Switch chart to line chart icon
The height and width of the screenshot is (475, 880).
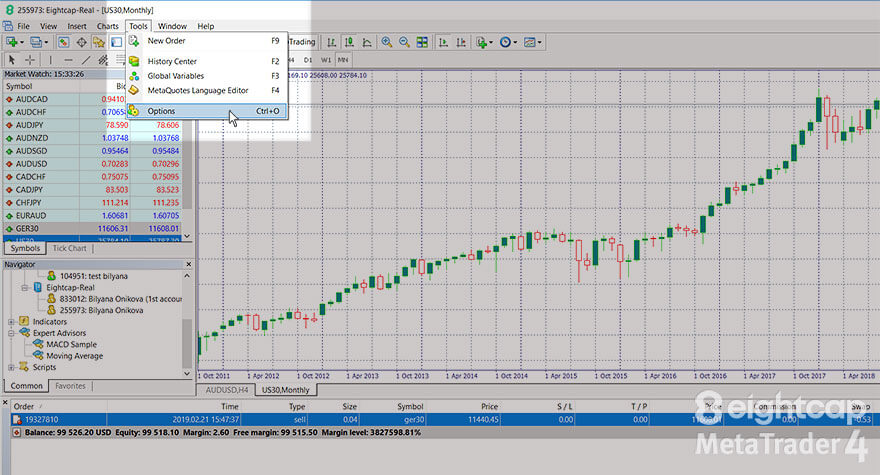(366, 42)
